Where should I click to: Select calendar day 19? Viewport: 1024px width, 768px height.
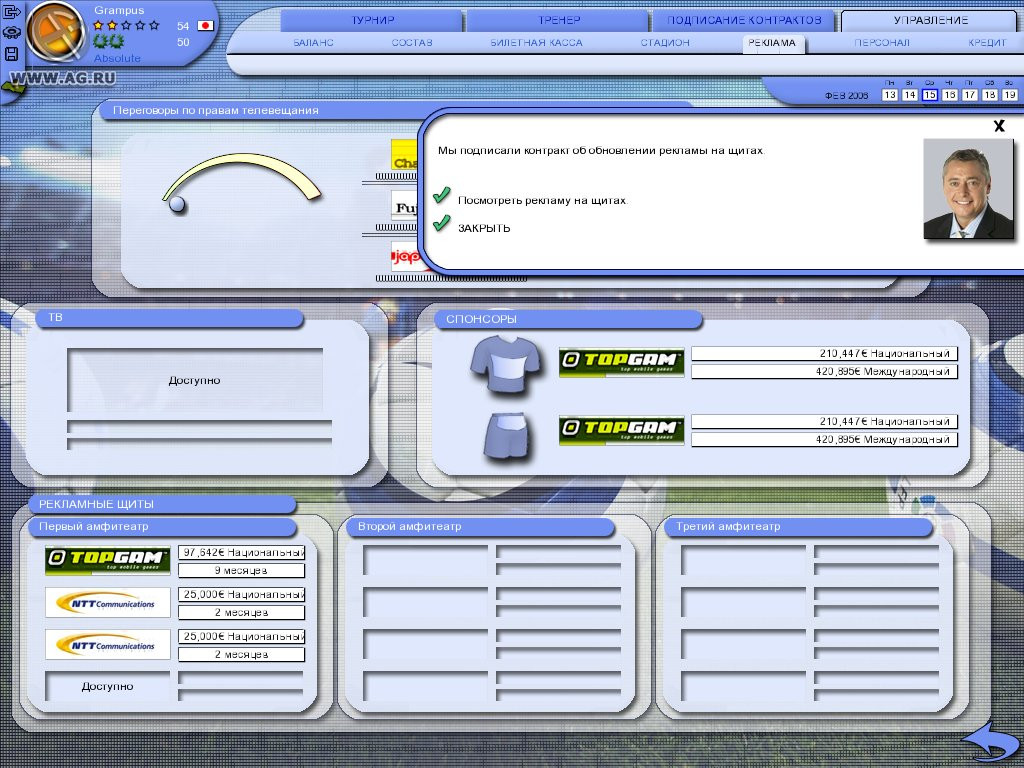(x=1010, y=95)
